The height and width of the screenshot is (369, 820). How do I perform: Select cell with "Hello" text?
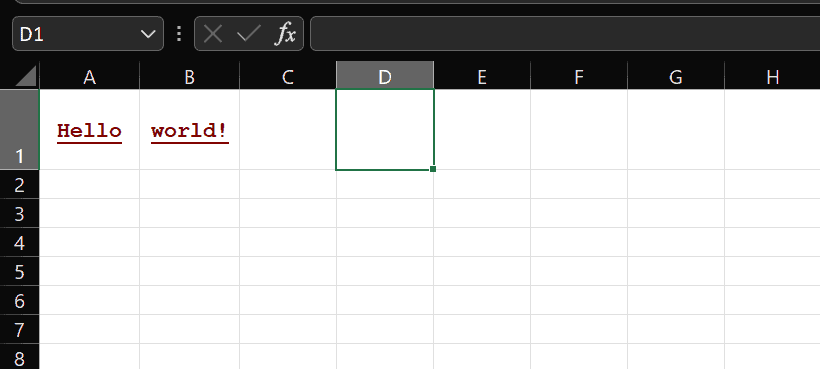click(89, 130)
